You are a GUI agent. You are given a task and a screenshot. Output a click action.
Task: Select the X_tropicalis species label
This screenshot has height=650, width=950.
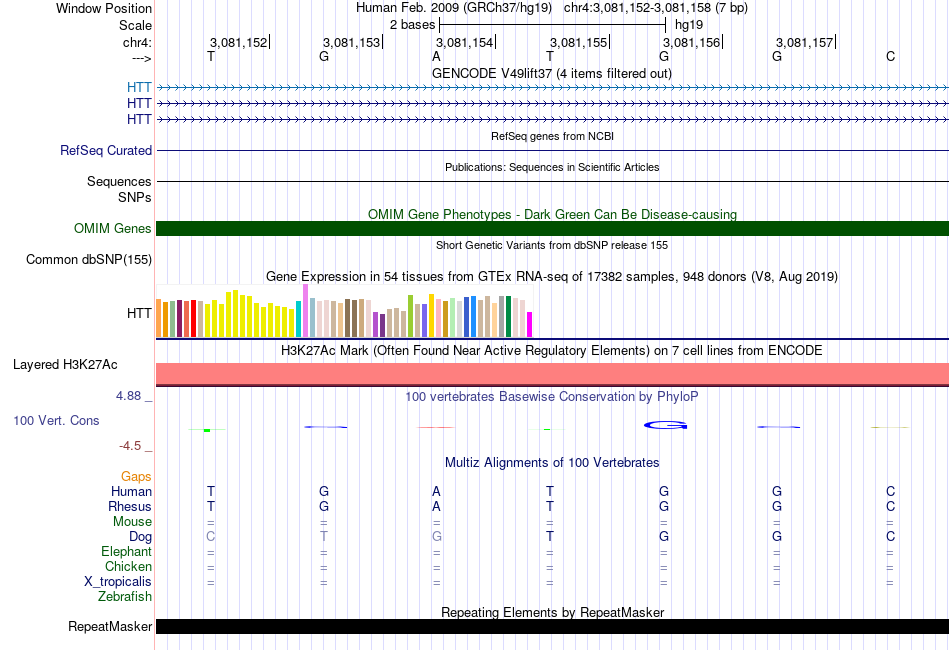(x=118, y=582)
